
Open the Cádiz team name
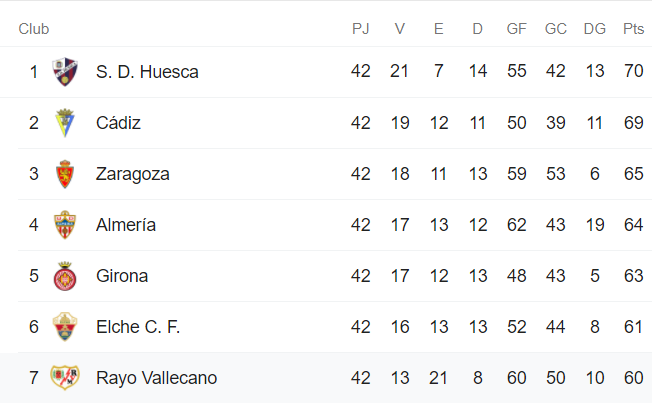click(118, 123)
